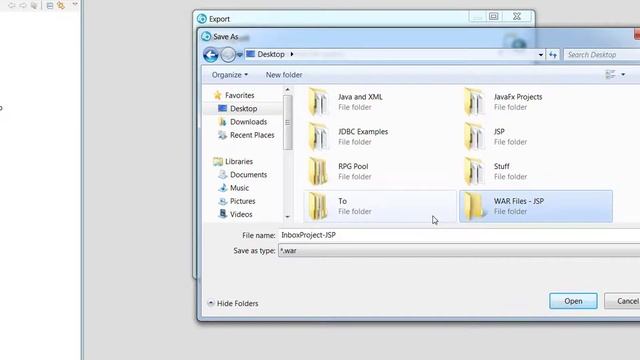Open the Documents library
Screen dimensions: 640x360
[x=242, y=175]
